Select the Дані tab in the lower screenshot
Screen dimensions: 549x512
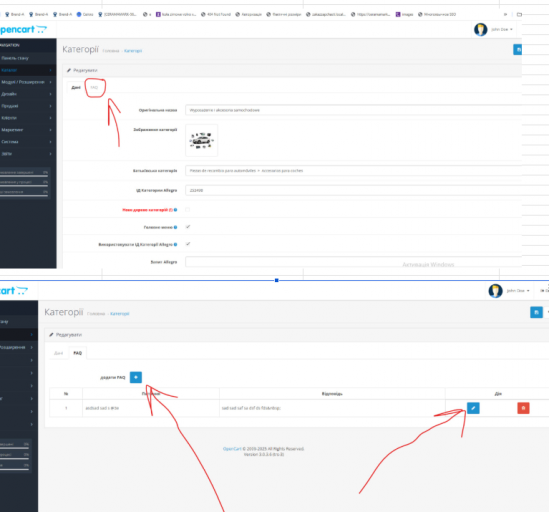(58, 353)
